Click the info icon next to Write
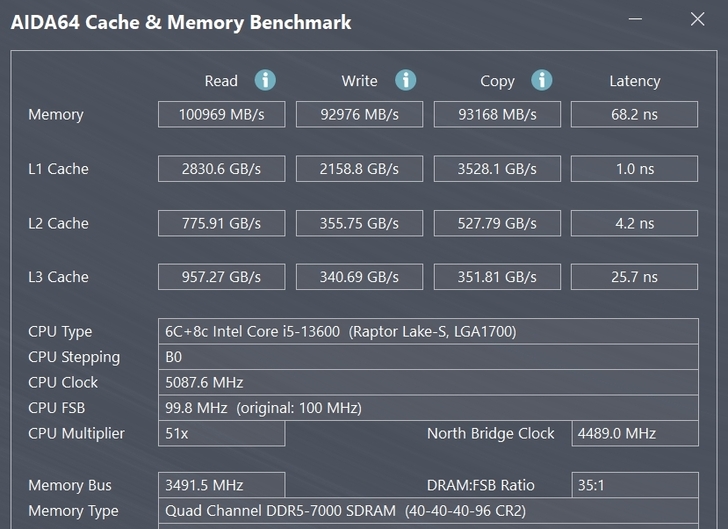 405,80
